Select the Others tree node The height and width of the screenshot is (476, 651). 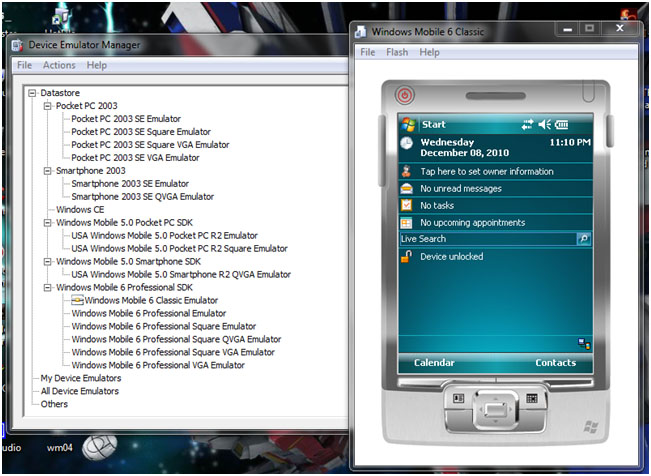[54, 404]
